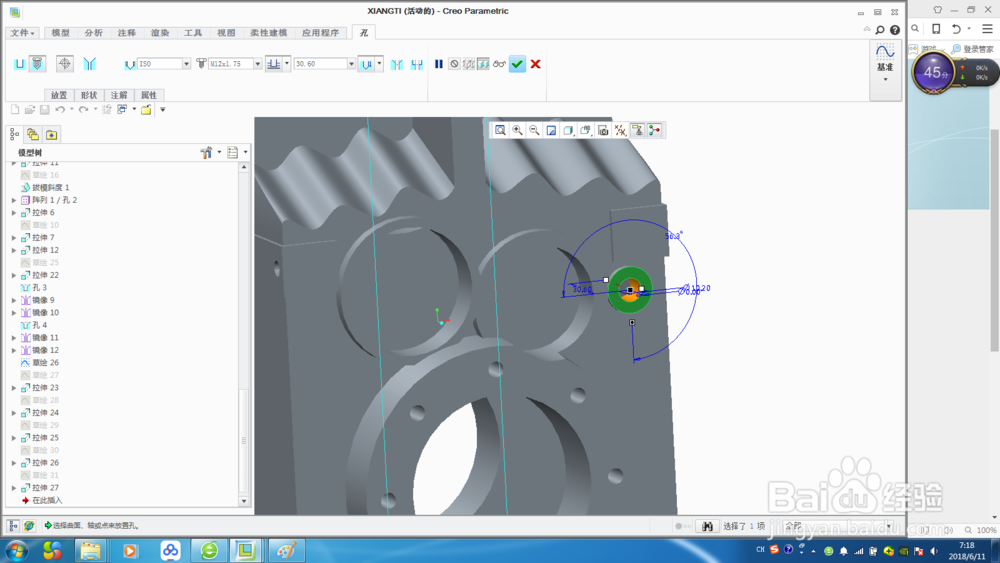1000x563 pixels.
Task: Click the layer tree tab icon
Action: click(33, 135)
